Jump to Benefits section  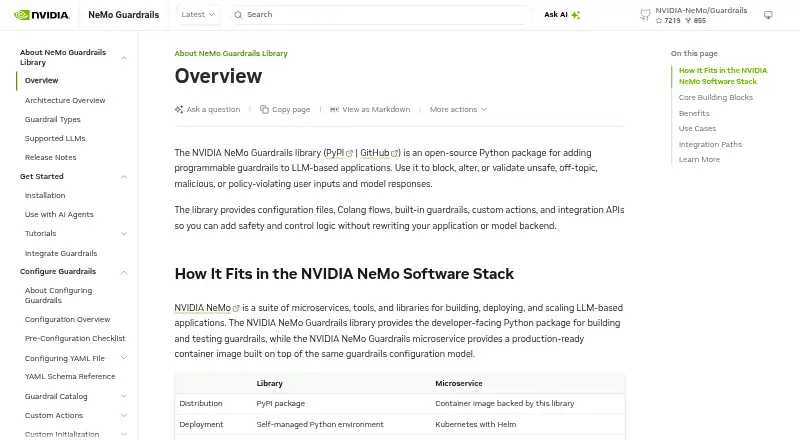pyautogui.click(x=694, y=113)
